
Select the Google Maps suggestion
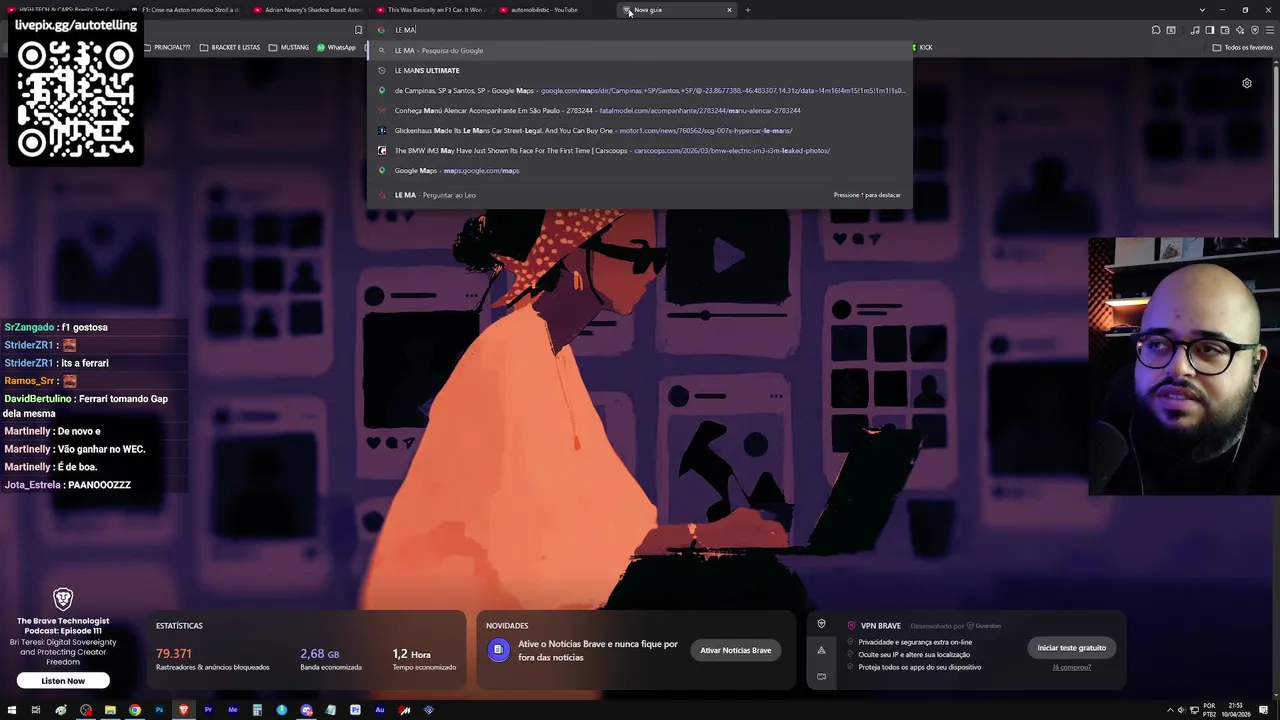coord(640,170)
